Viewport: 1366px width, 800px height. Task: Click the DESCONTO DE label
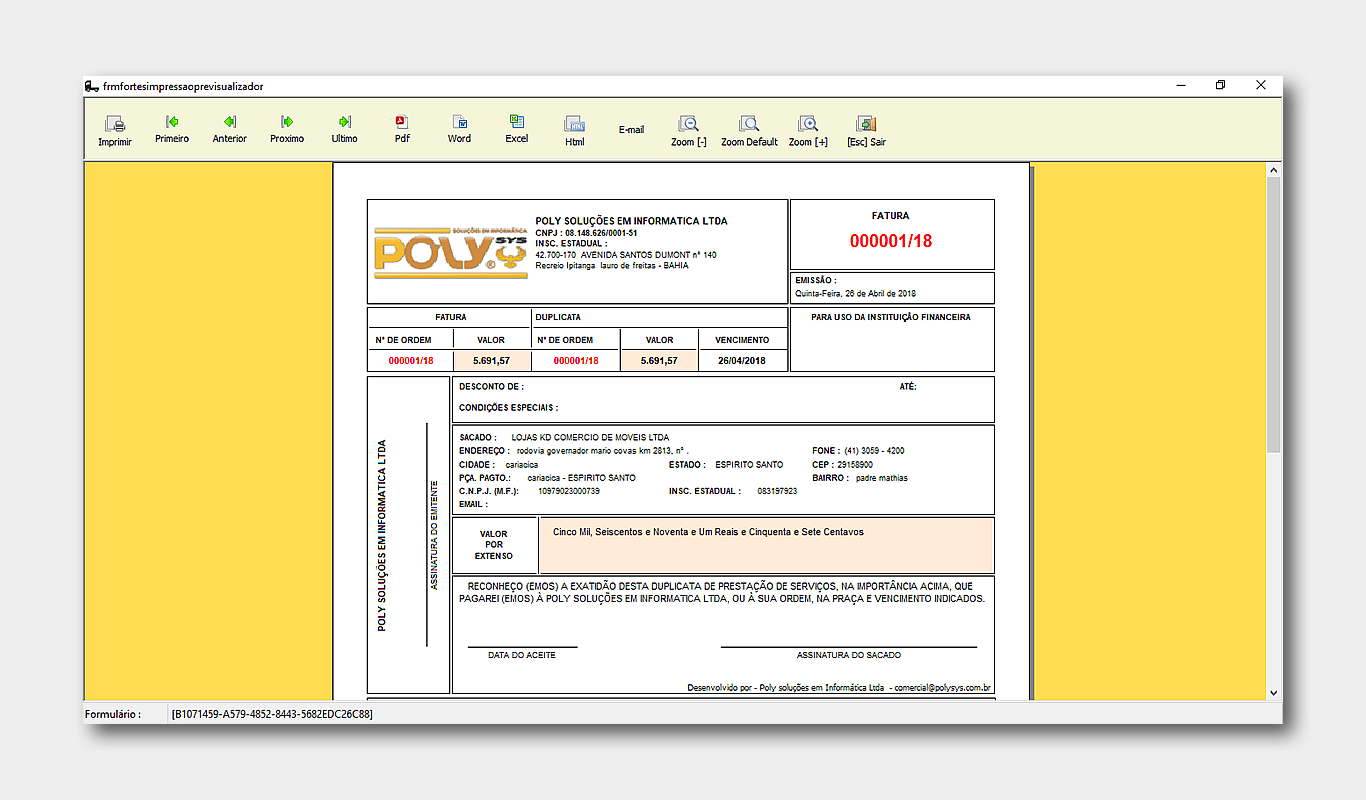pyautogui.click(x=491, y=386)
